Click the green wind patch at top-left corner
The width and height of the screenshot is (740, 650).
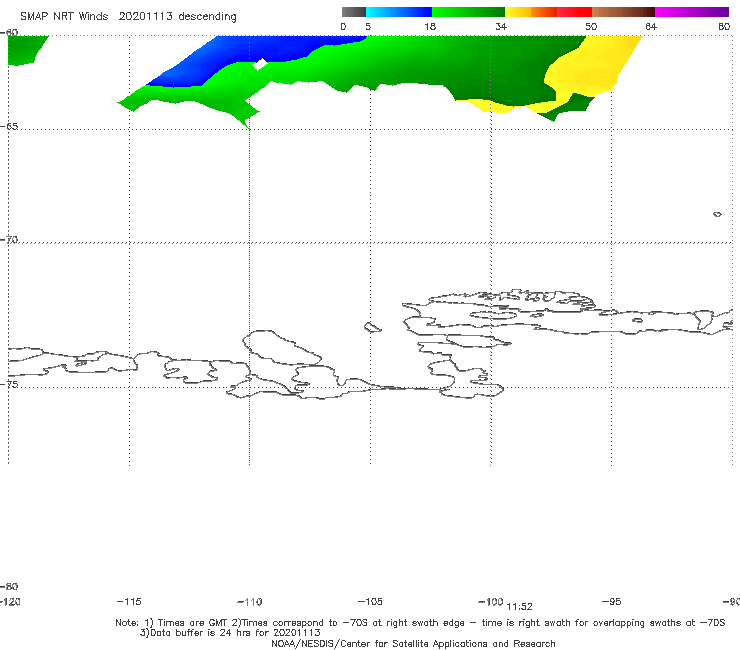coord(26,50)
